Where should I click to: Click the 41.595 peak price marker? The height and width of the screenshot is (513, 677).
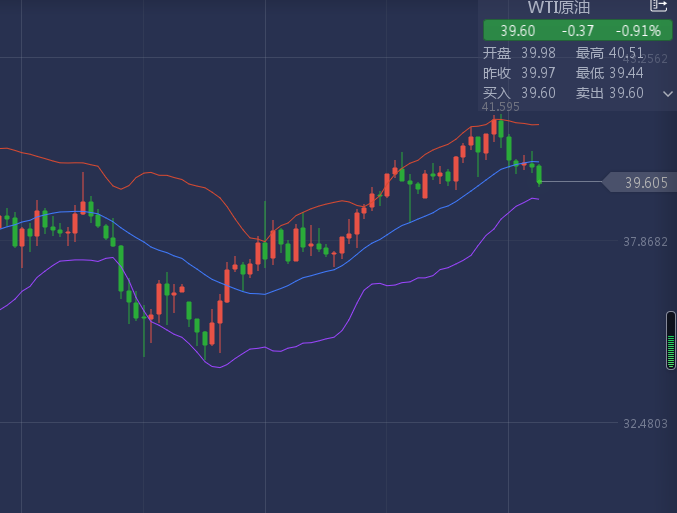coord(500,106)
